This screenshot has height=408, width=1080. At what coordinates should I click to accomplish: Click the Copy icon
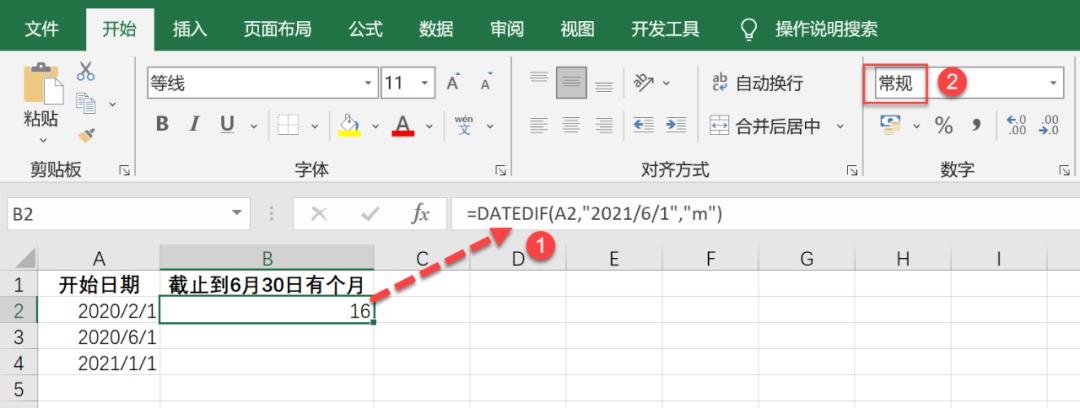click(86, 103)
